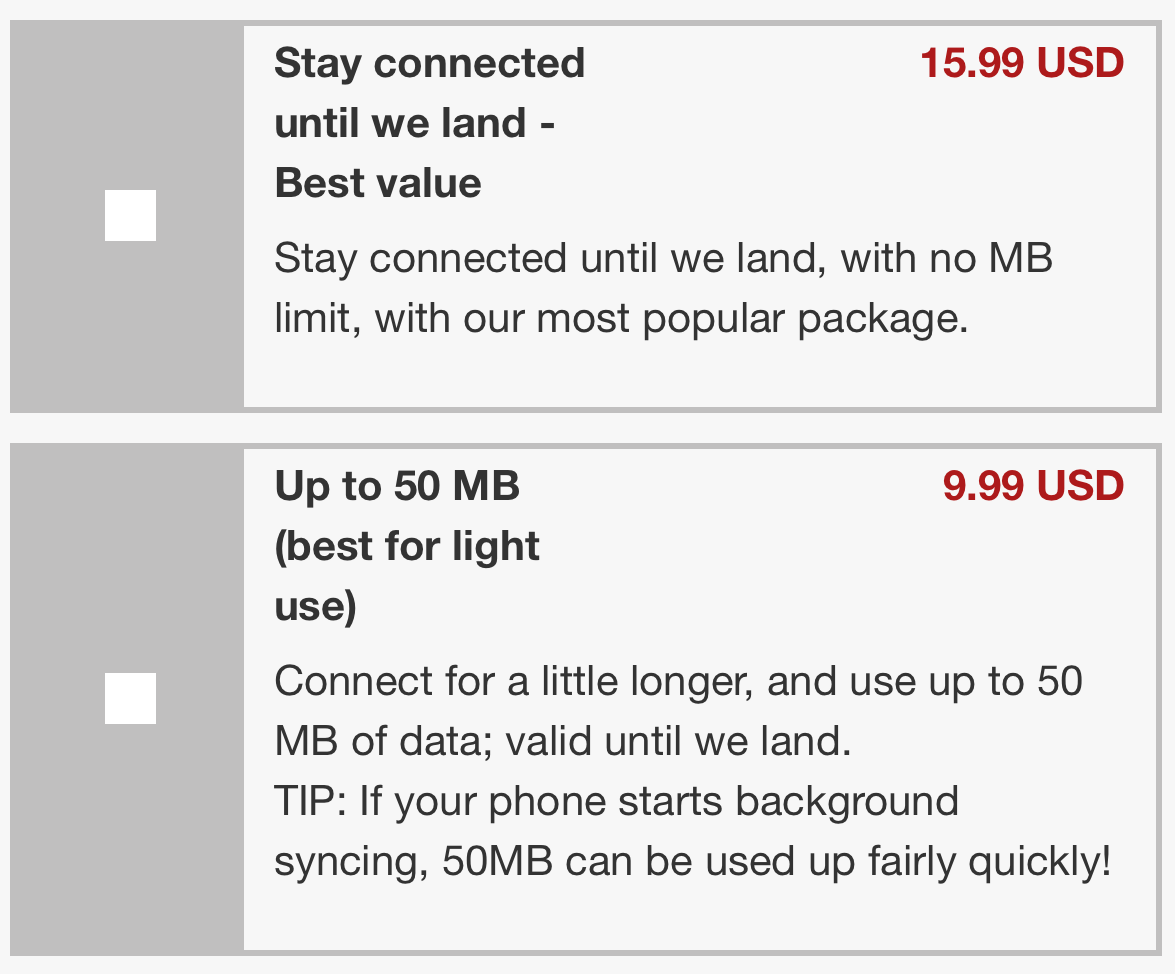Viewport: 1175px width, 974px height.
Task: Click the TIP about background syncing
Action: tap(616, 802)
